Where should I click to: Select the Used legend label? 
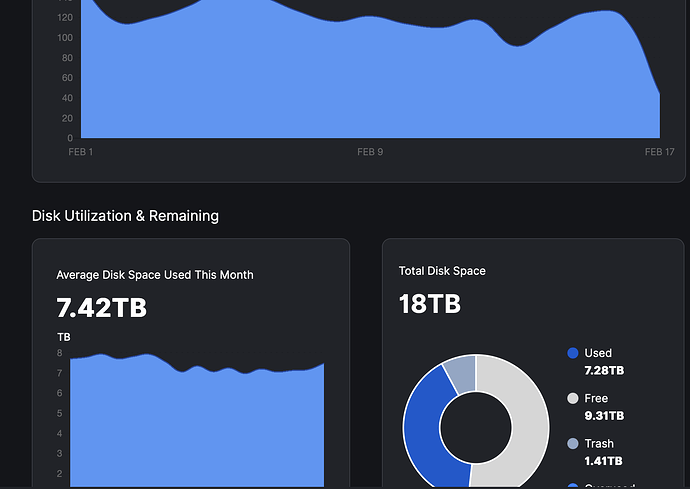coord(598,353)
